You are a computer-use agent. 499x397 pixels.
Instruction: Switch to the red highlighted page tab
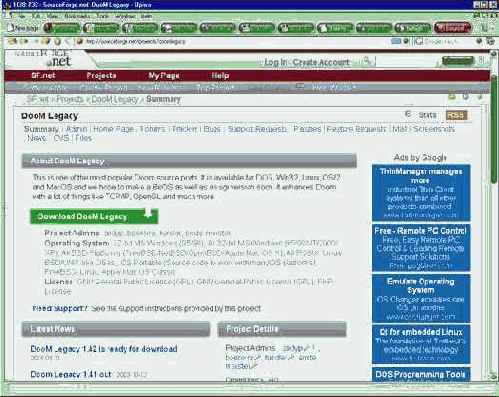click(x=452, y=28)
